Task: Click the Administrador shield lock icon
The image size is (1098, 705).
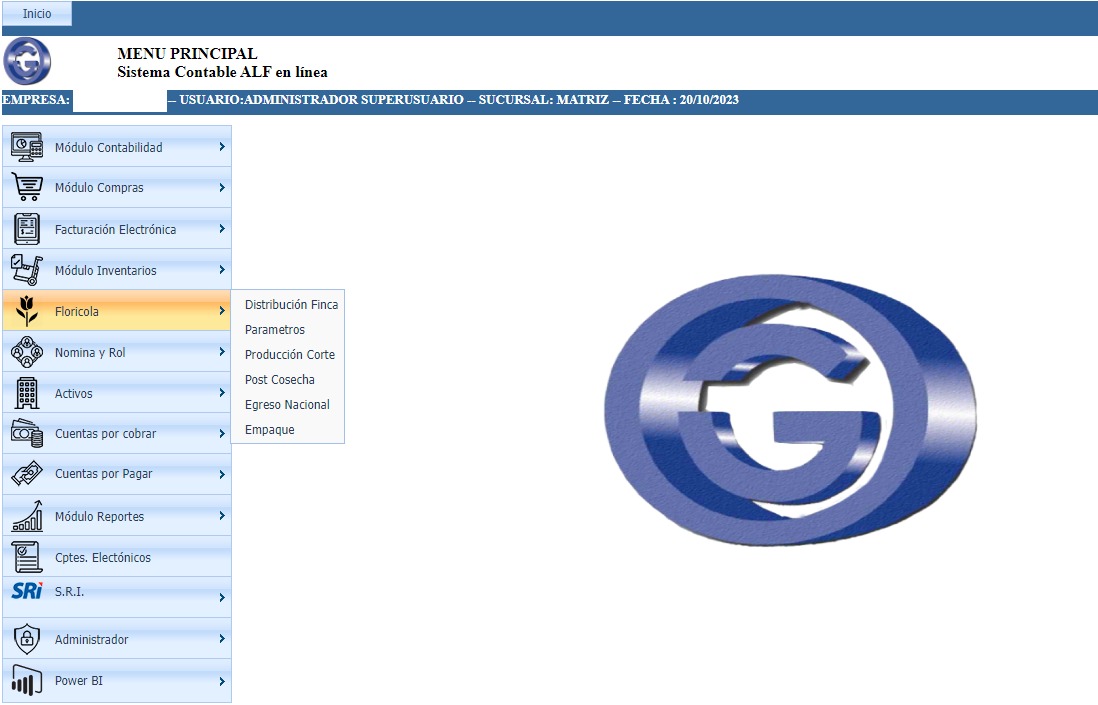Action: [27, 639]
